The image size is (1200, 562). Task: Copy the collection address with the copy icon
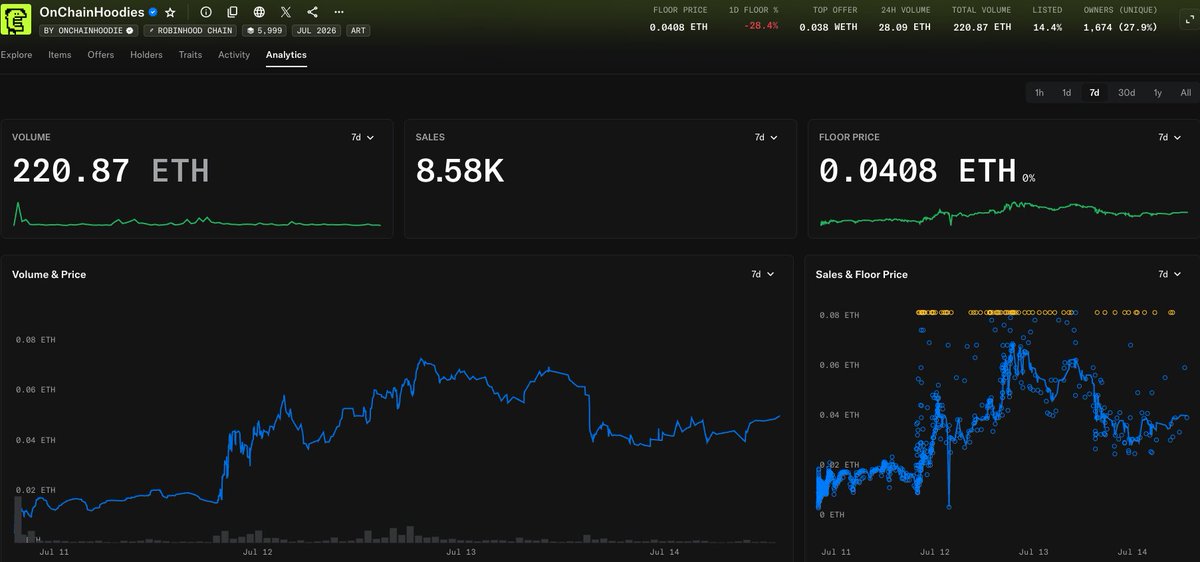[x=233, y=12]
